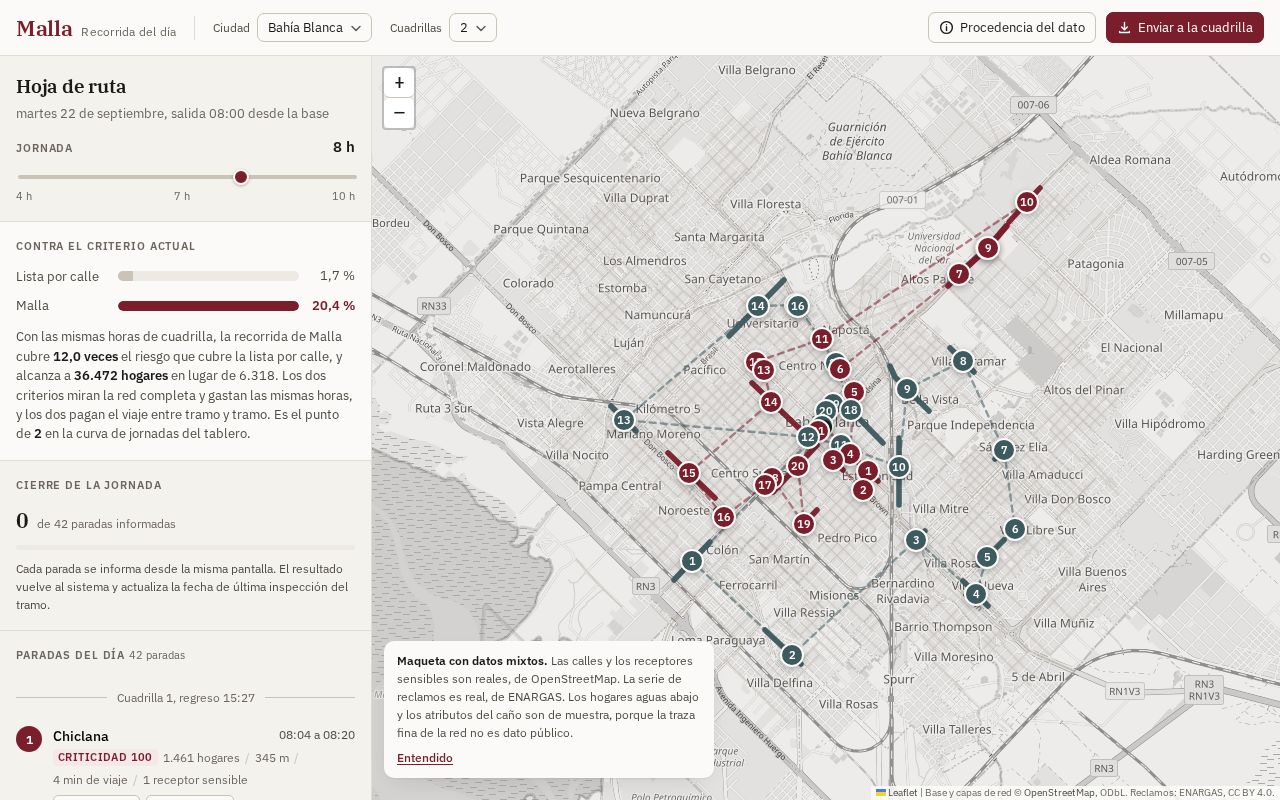Click the 20,4 % Malla value
Viewport: 1280px width, 800px height.
point(333,306)
